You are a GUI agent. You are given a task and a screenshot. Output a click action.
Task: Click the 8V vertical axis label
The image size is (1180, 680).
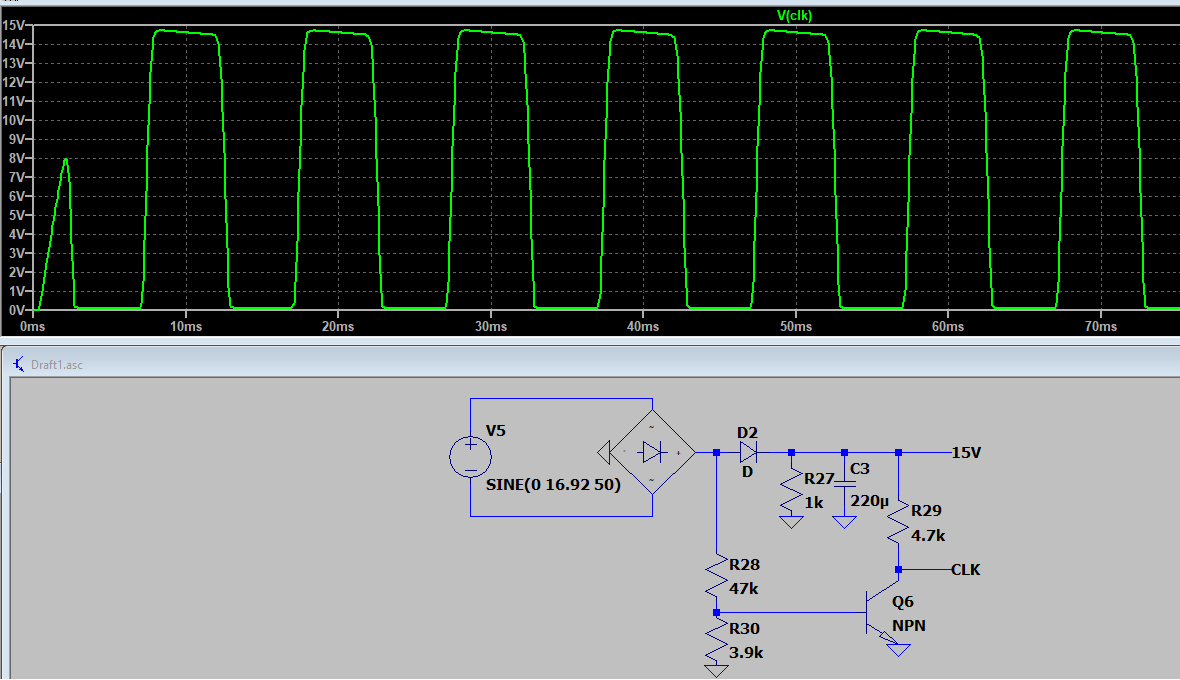click(15, 158)
